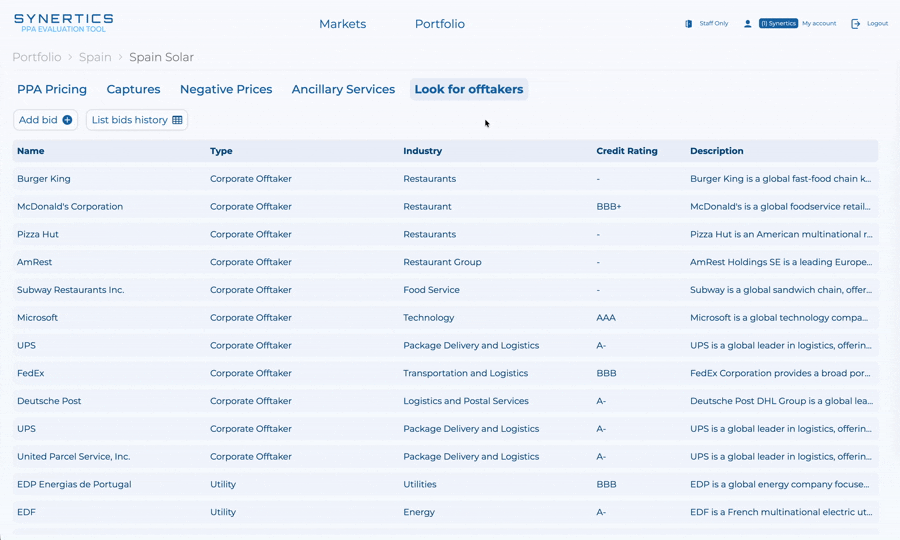This screenshot has width=900, height=540.
Task: Click the plus icon on Add bid
Action: (x=67, y=120)
